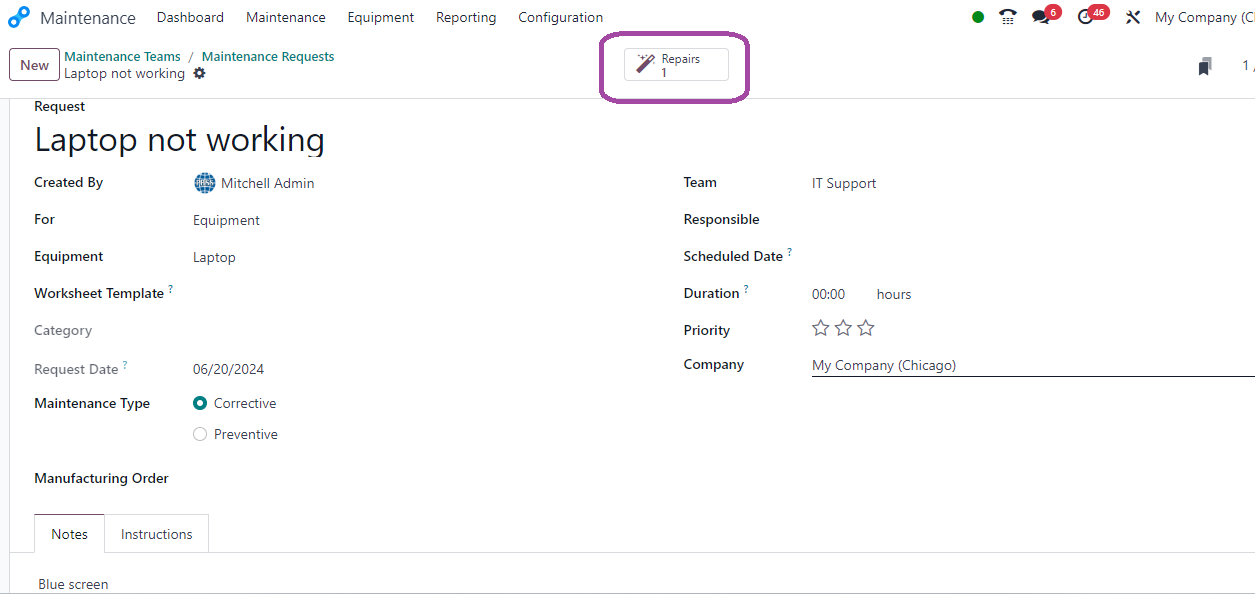Switch to the Instructions tab
1255x594 pixels.
tap(156, 534)
